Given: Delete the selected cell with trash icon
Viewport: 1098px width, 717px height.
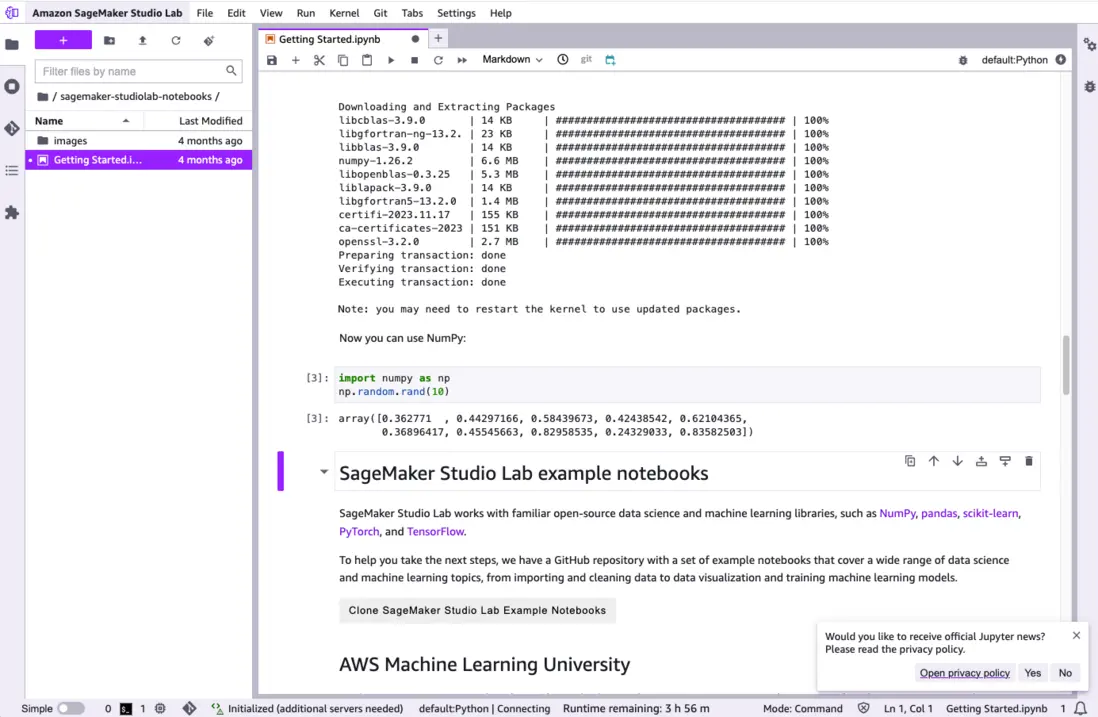Looking at the screenshot, I should pyautogui.click(x=1028, y=461).
